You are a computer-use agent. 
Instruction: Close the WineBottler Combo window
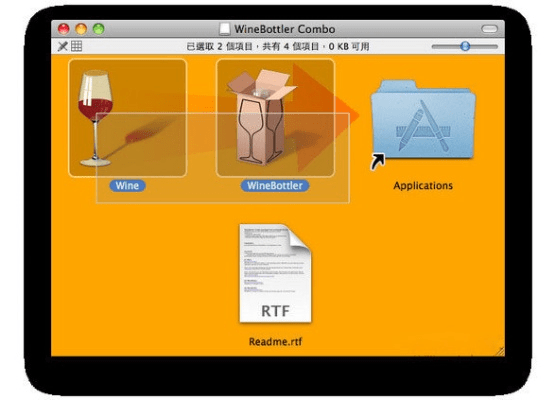coord(64,29)
